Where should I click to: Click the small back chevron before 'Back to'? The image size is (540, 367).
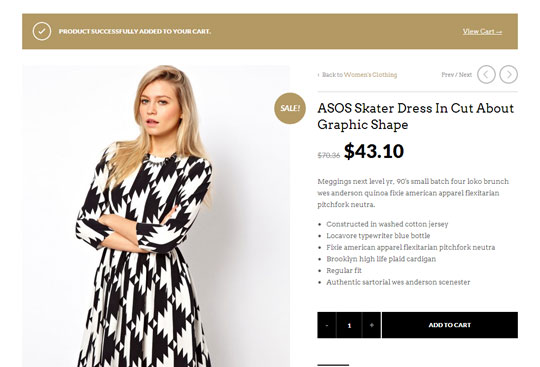pos(319,75)
